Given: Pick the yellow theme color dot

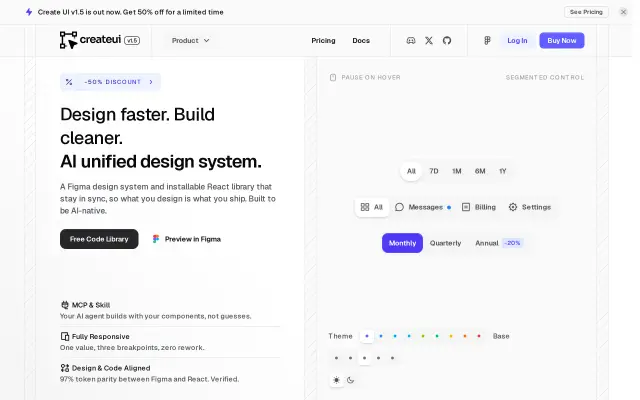Looking at the screenshot, I should click(451, 336).
